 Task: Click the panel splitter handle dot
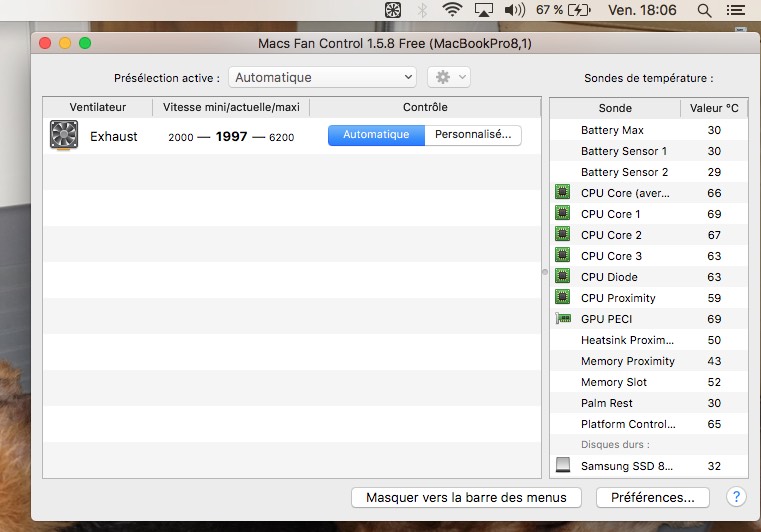(x=545, y=272)
